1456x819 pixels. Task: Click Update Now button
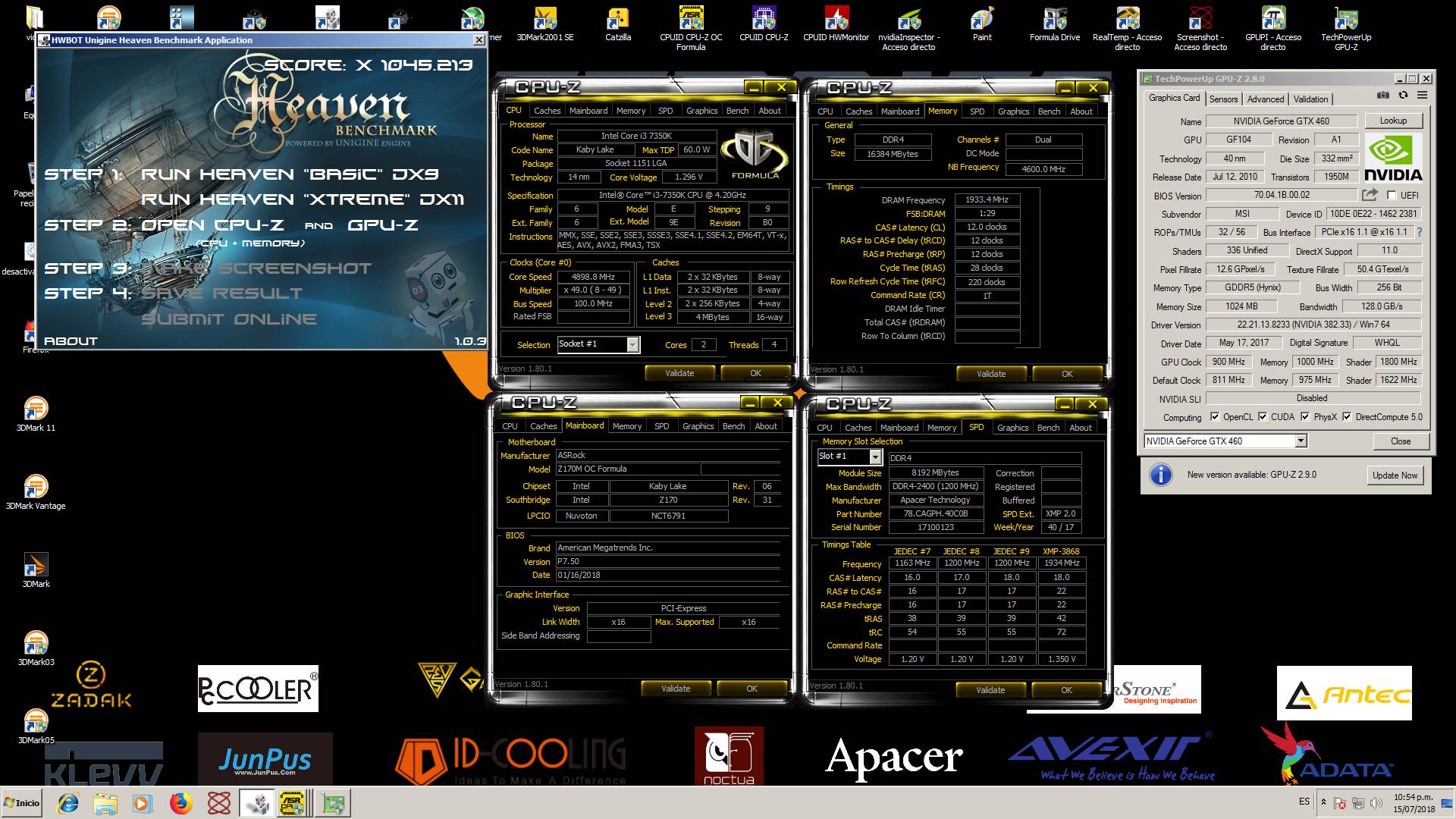[x=1395, y=475]
